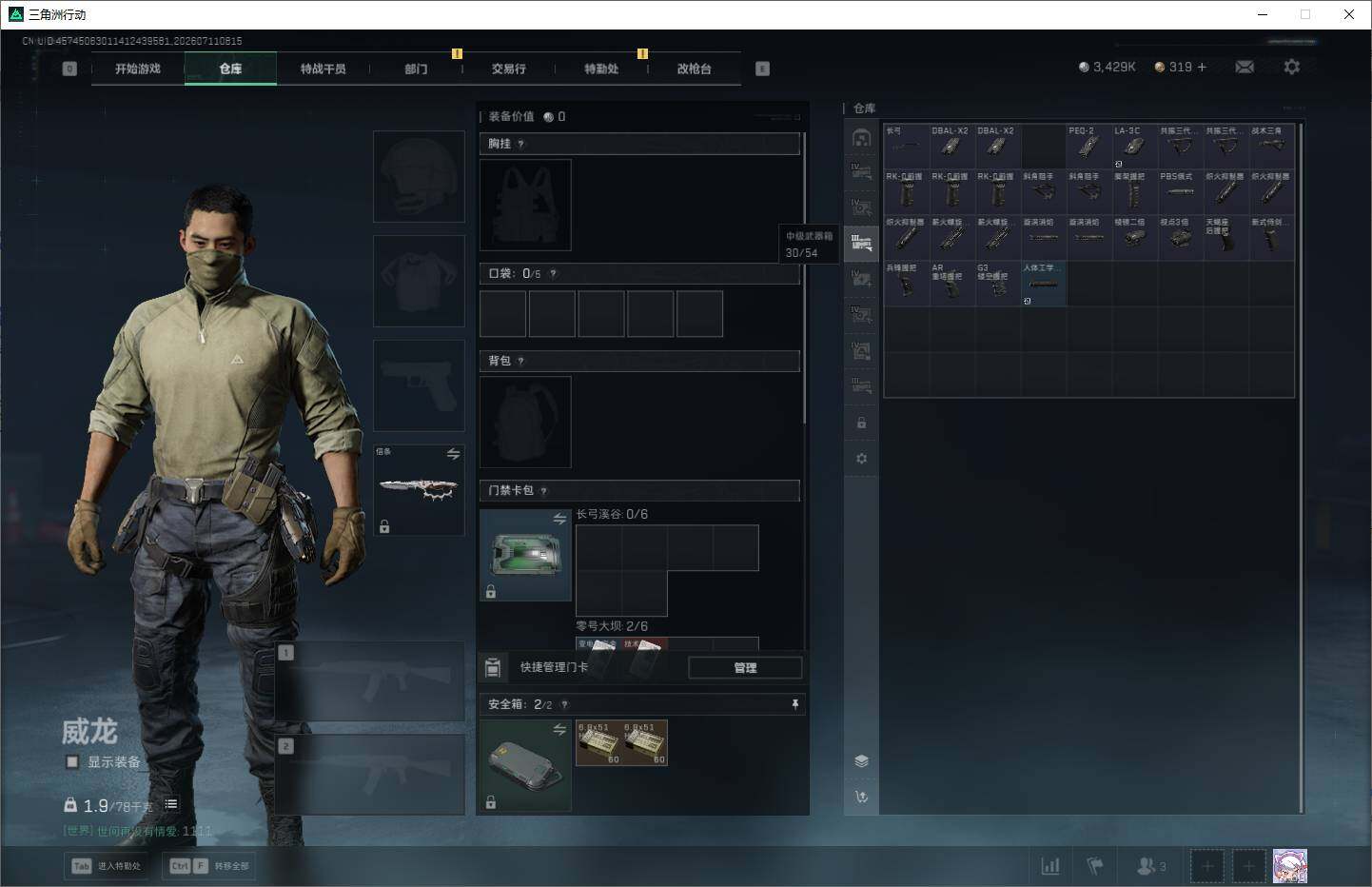Select the LA-3C item in warehouse

coord(1135,147)
